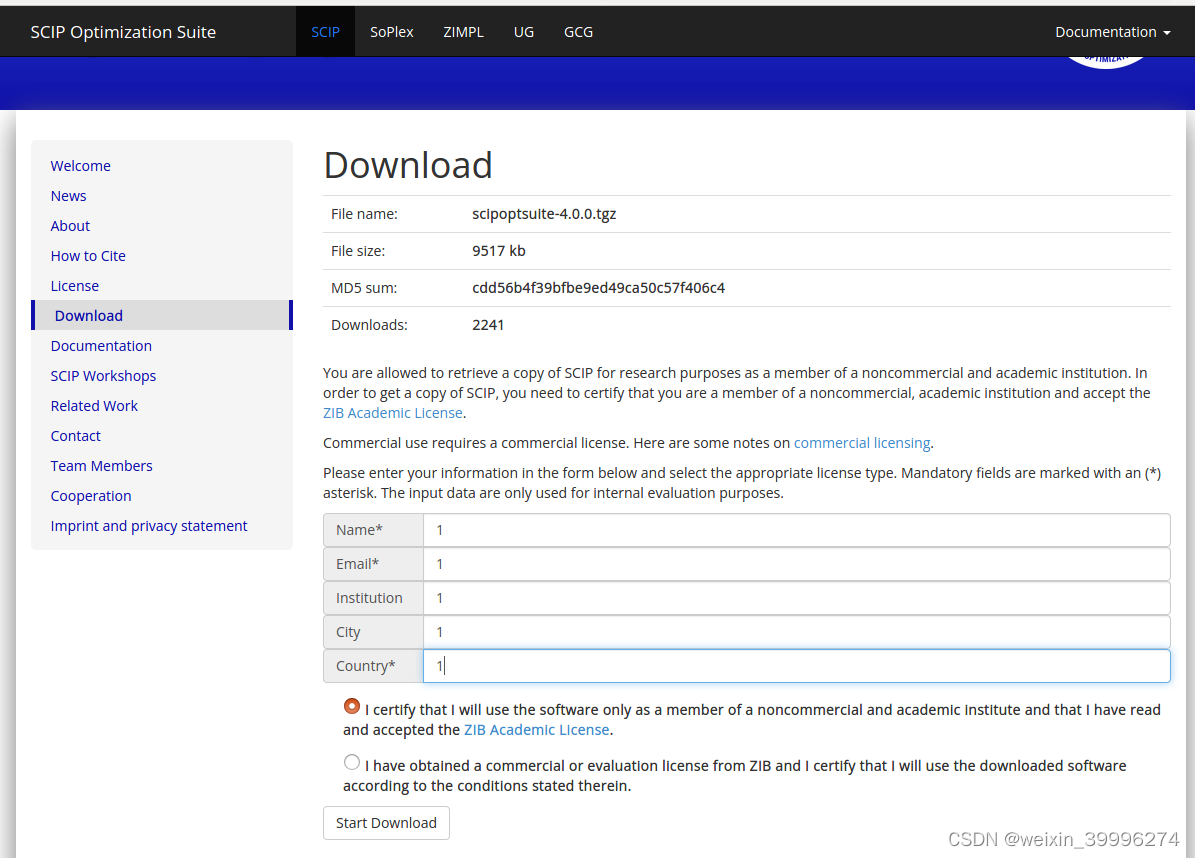Image resolution: width=1195 pixels, height=858 pixels.
Task: Go to SCIP Workshops
Action: 103,375
